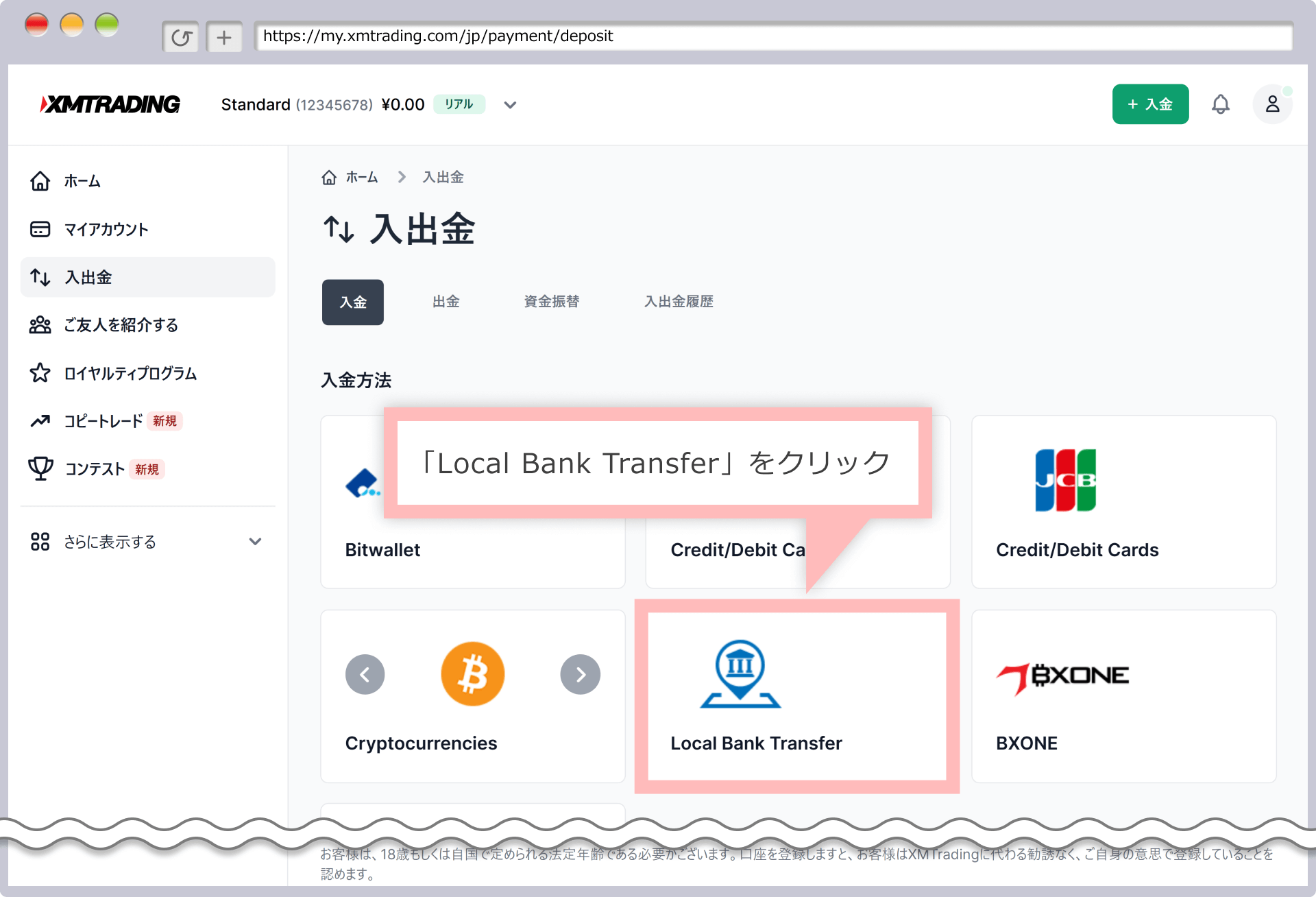Select the Bitcoin Cryptocurrencies icon
The width and height of the screenshot is (1316, 897).
[472, 674]
